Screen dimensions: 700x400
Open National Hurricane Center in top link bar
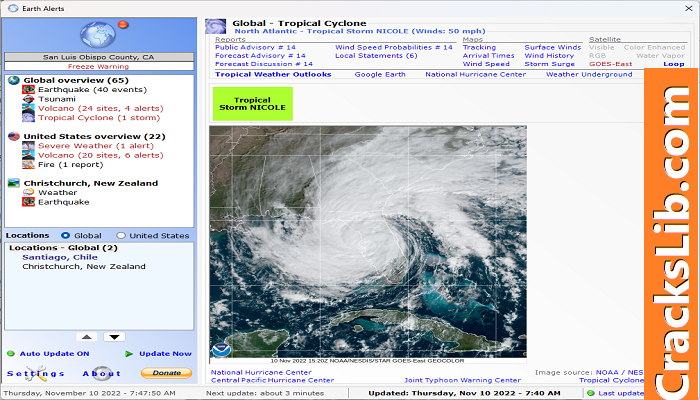(x=475, y=75)
